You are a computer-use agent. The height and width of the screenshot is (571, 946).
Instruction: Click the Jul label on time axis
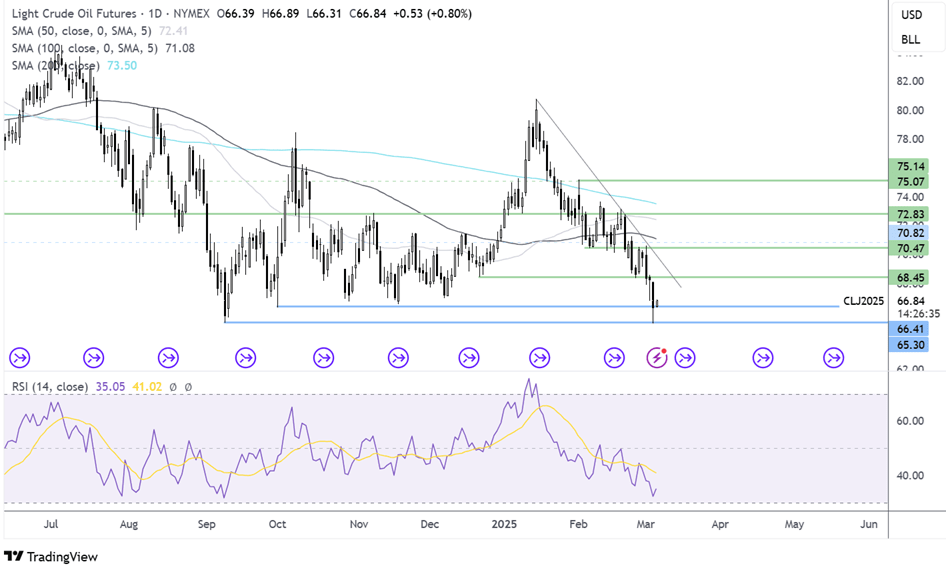pyautogui.click(x=51, y=524)
